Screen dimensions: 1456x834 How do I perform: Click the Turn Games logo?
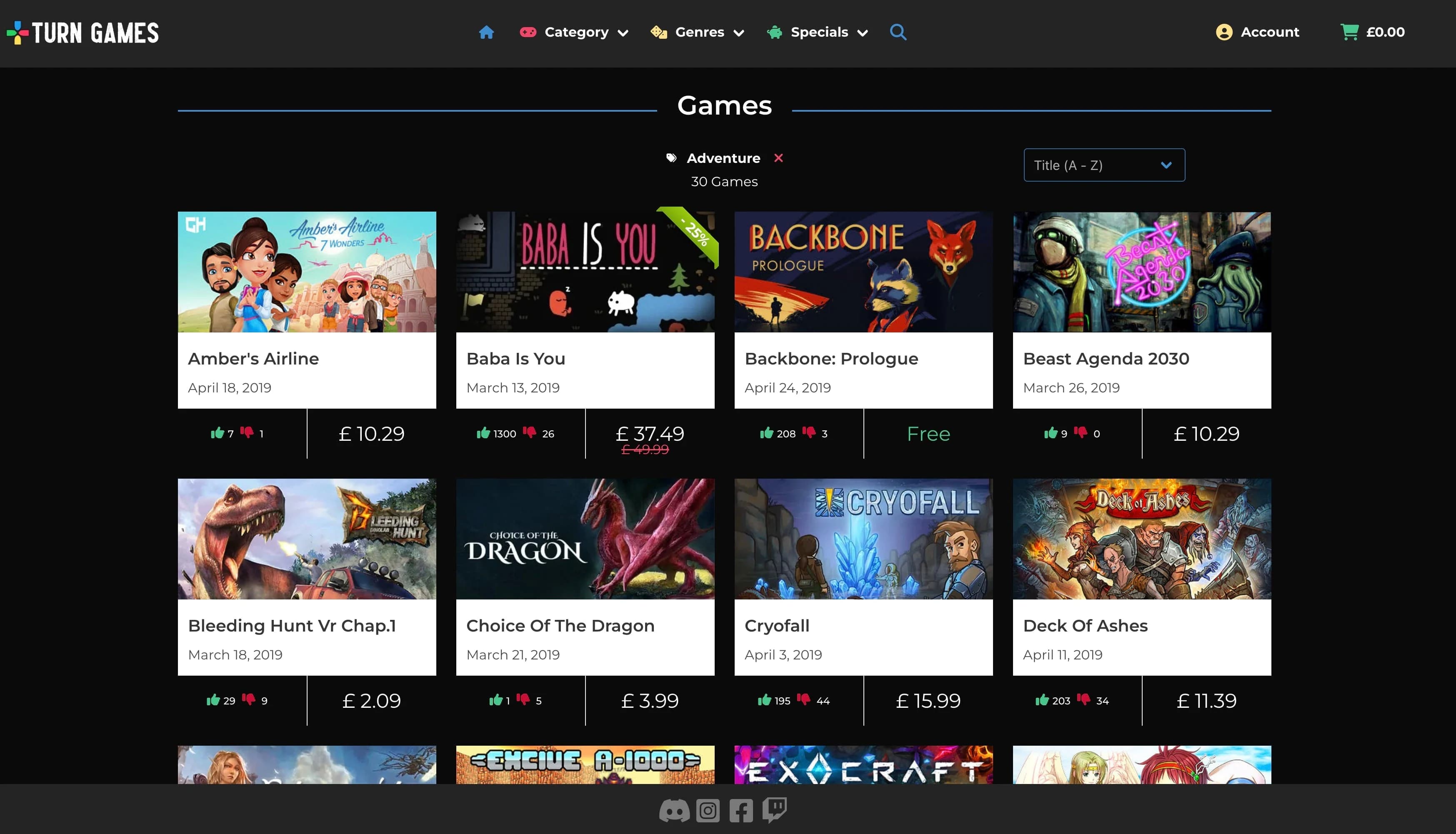[x=83, y=32]
